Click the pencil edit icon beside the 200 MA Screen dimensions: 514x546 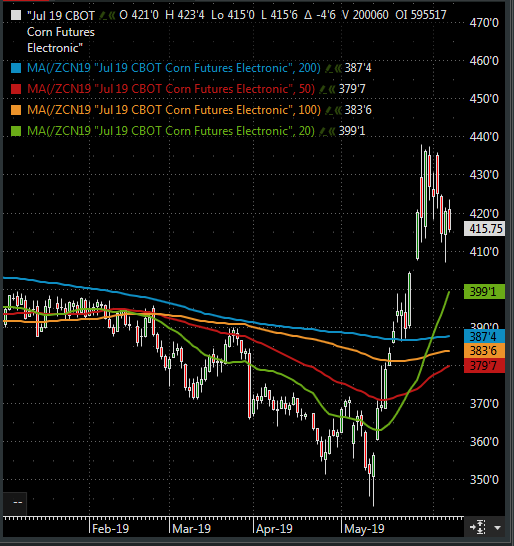328,68
